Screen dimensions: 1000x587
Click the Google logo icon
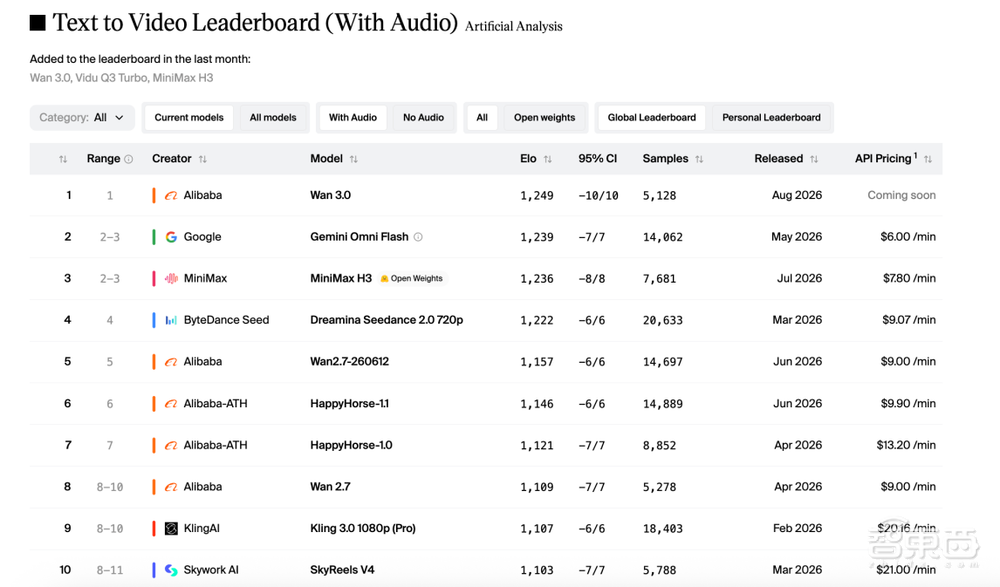click(x=171, y=237)
